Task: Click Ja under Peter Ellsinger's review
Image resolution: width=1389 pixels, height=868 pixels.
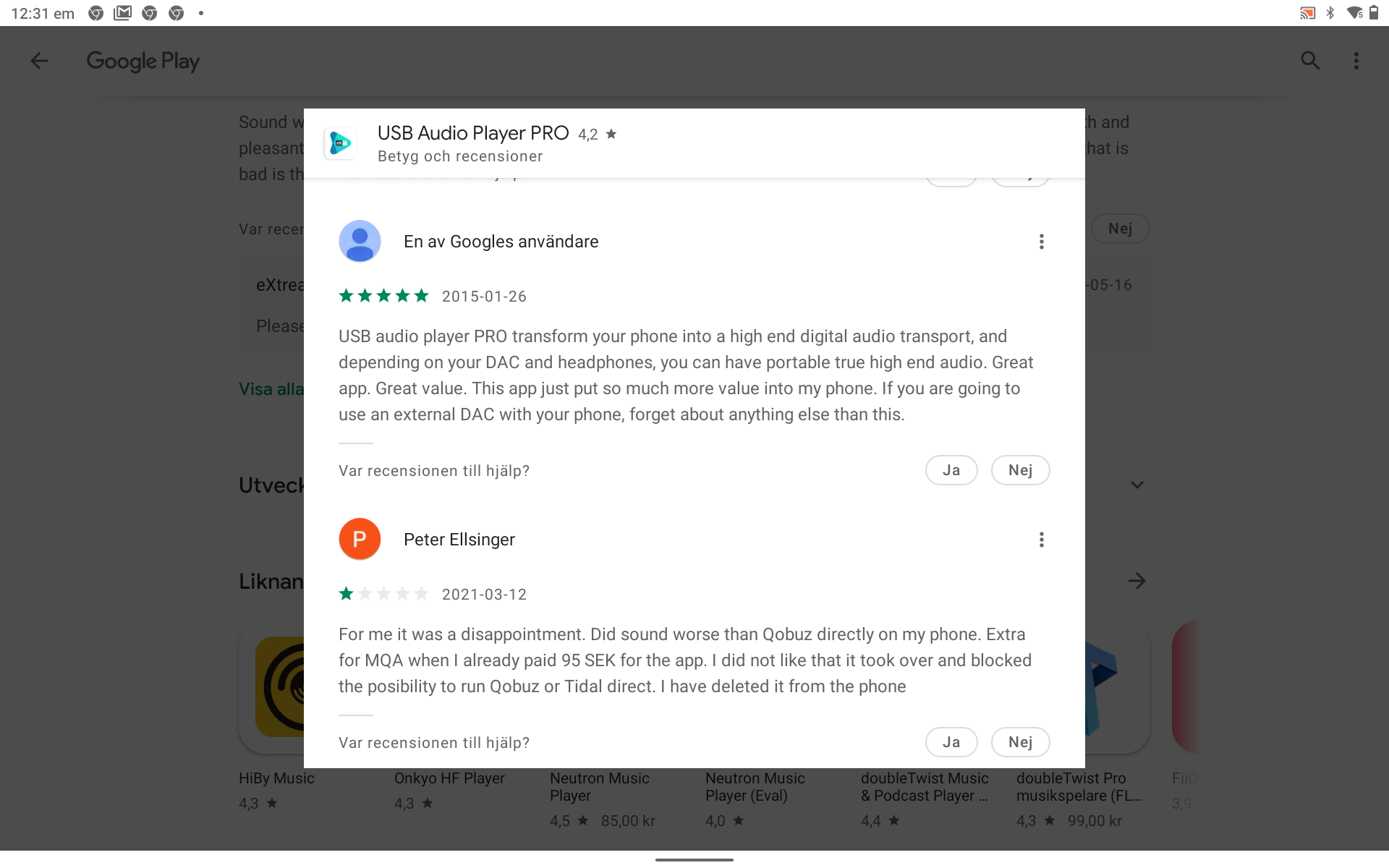Action: pos(951,742)
